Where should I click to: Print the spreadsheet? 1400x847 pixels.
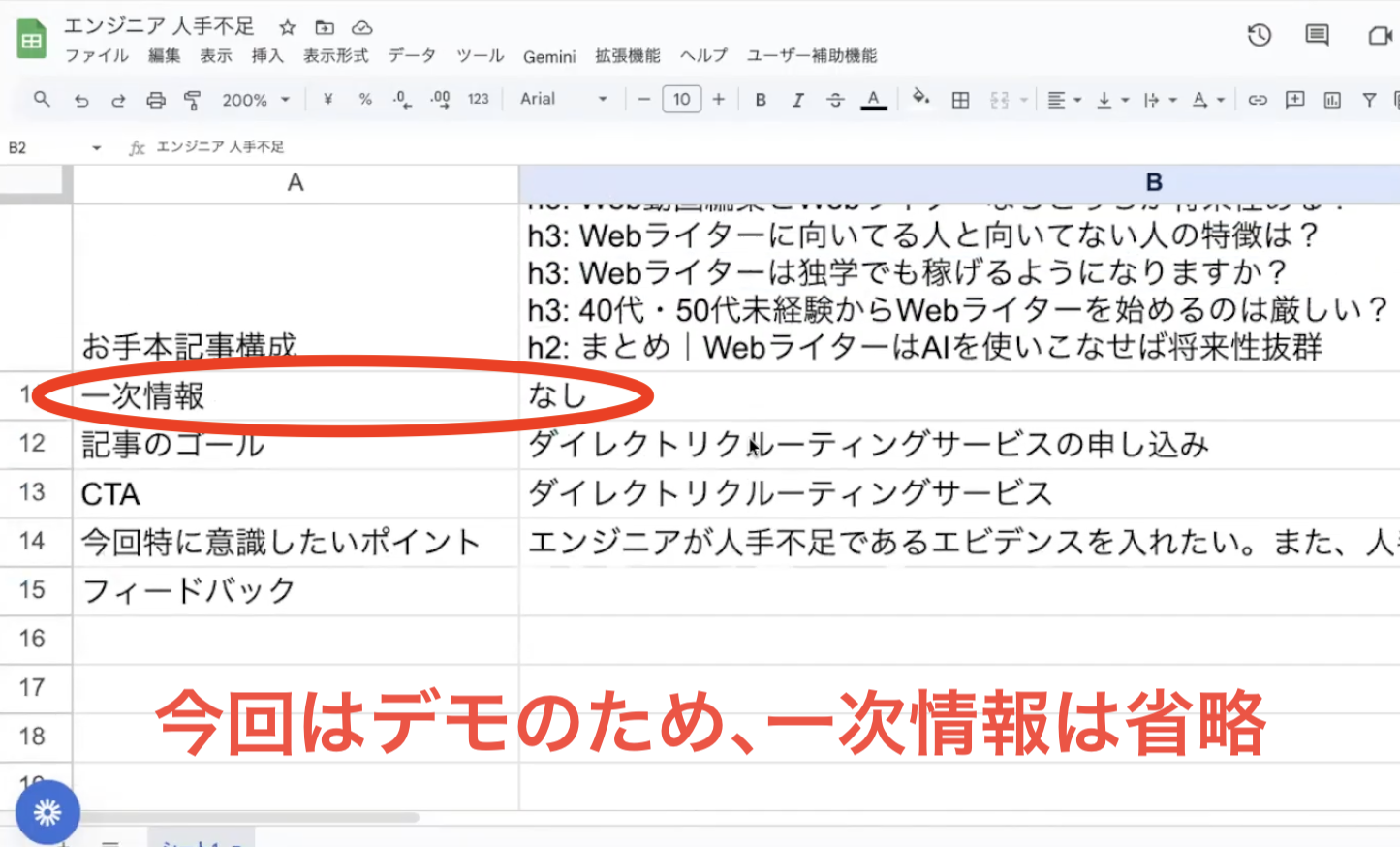point(156,100)
